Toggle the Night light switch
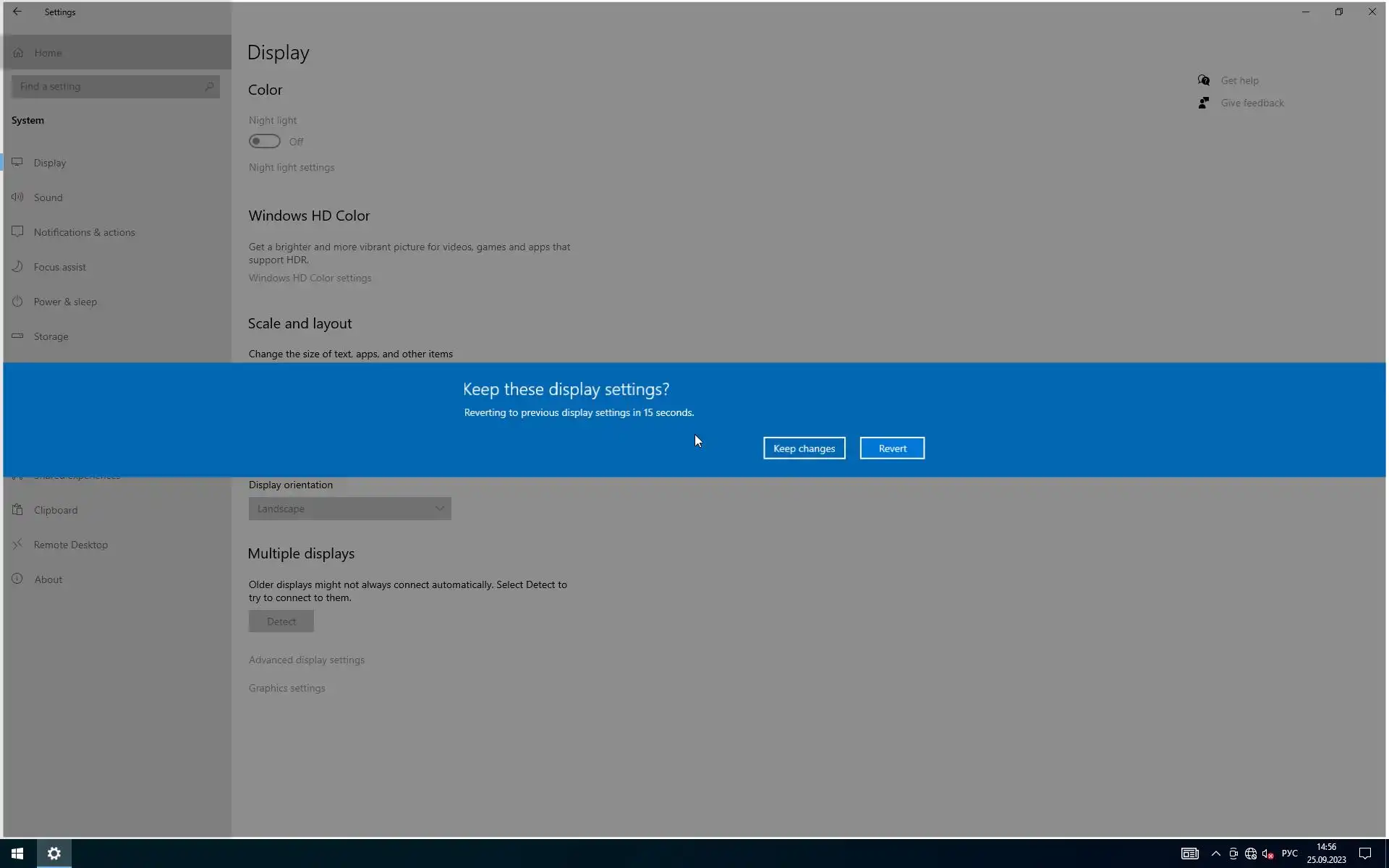Viewport: 1389px width, 868px height. click(x=265, y=142)
